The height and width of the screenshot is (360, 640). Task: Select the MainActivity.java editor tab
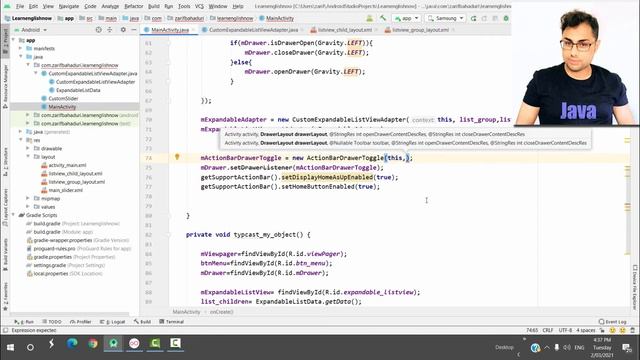170,30
